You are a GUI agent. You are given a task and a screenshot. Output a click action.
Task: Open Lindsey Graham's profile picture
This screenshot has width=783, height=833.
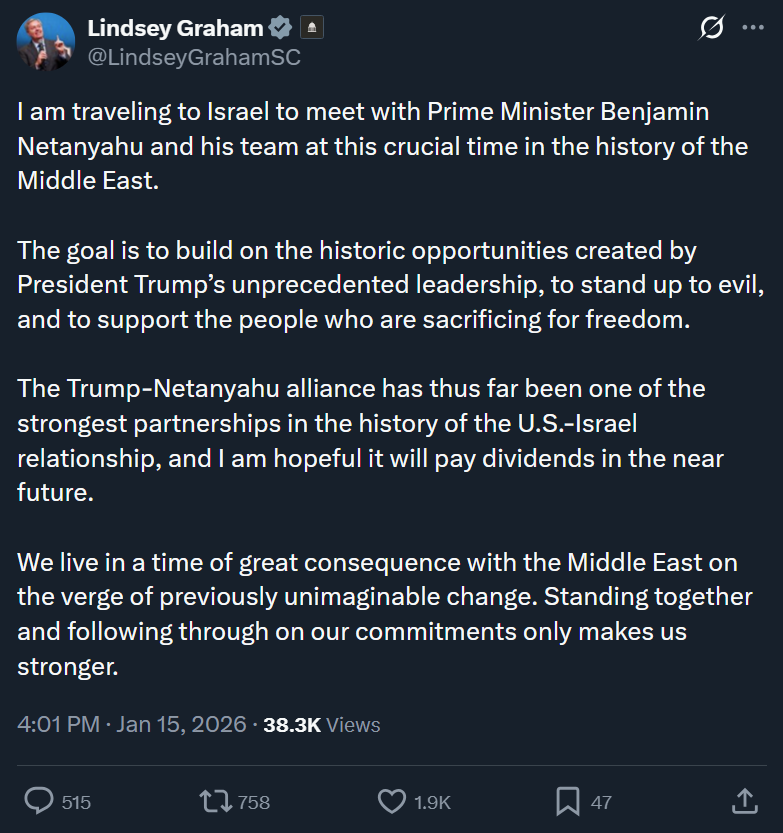coord(46,41)
